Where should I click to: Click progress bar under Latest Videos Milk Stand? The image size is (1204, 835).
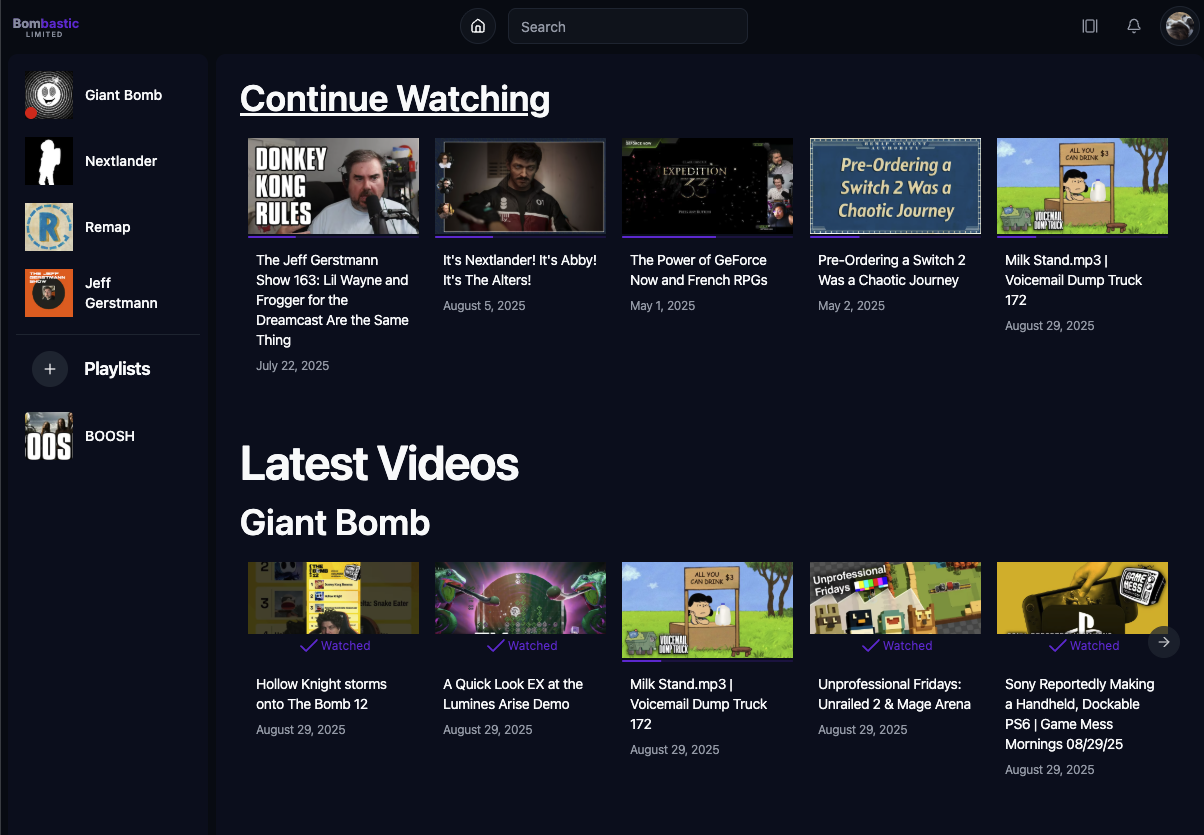tap(707, 660)
